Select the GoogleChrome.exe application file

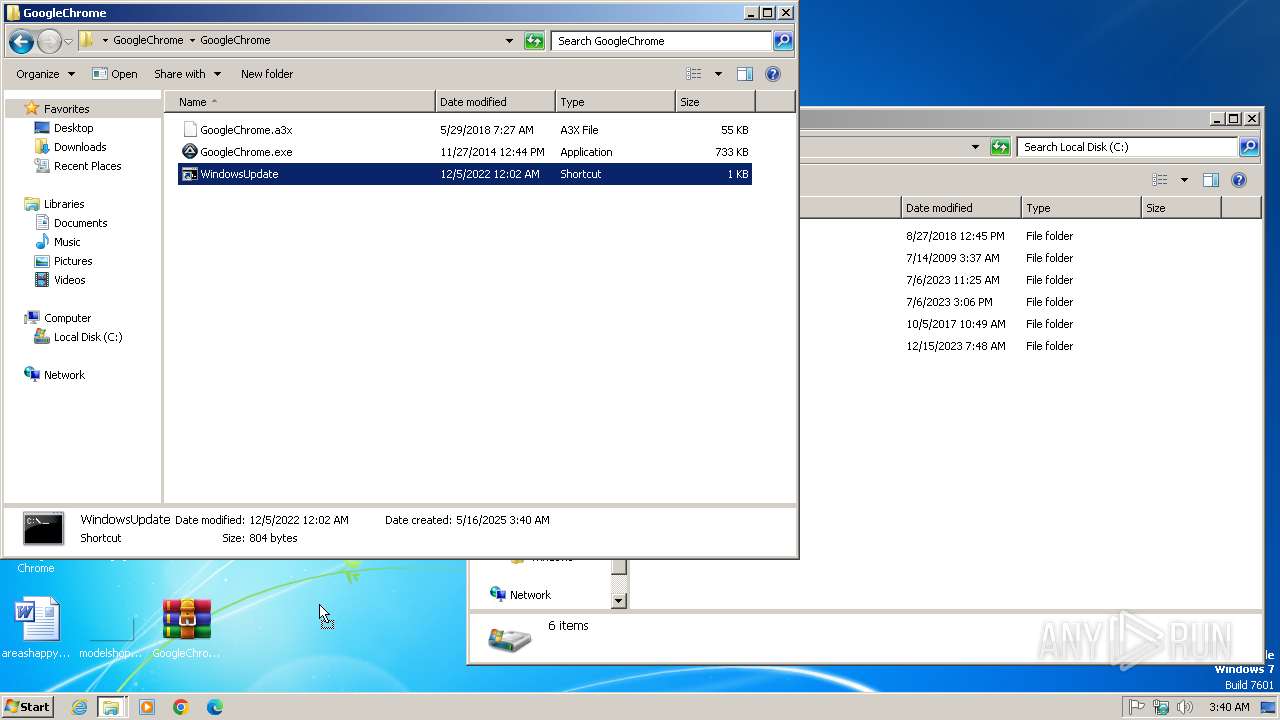click(465, 152)
